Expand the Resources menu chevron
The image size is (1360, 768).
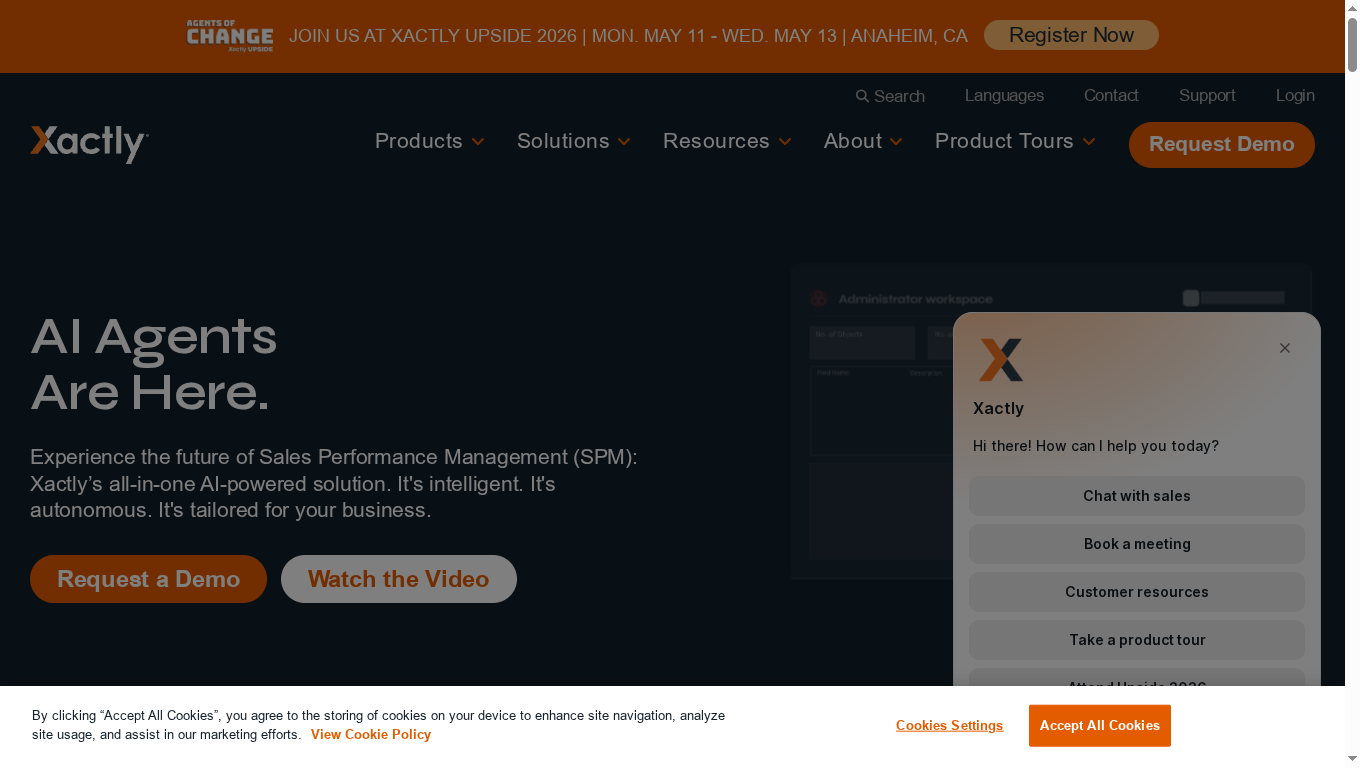tap(785, 142)
